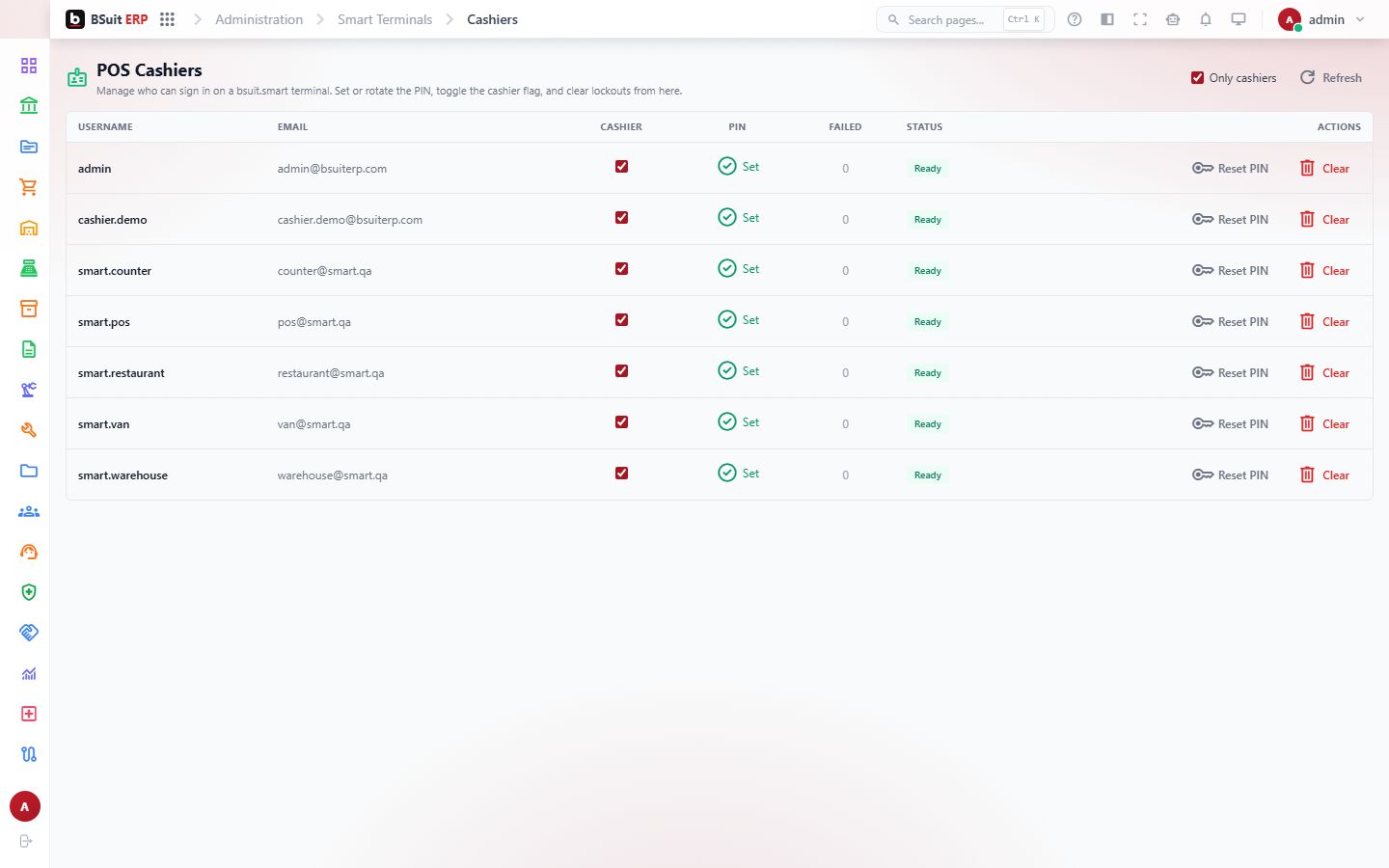1389x868 pixels.
Task: Click the shopping cart sidebar icon
Action: pyautogui.click(x=29, y=187)
